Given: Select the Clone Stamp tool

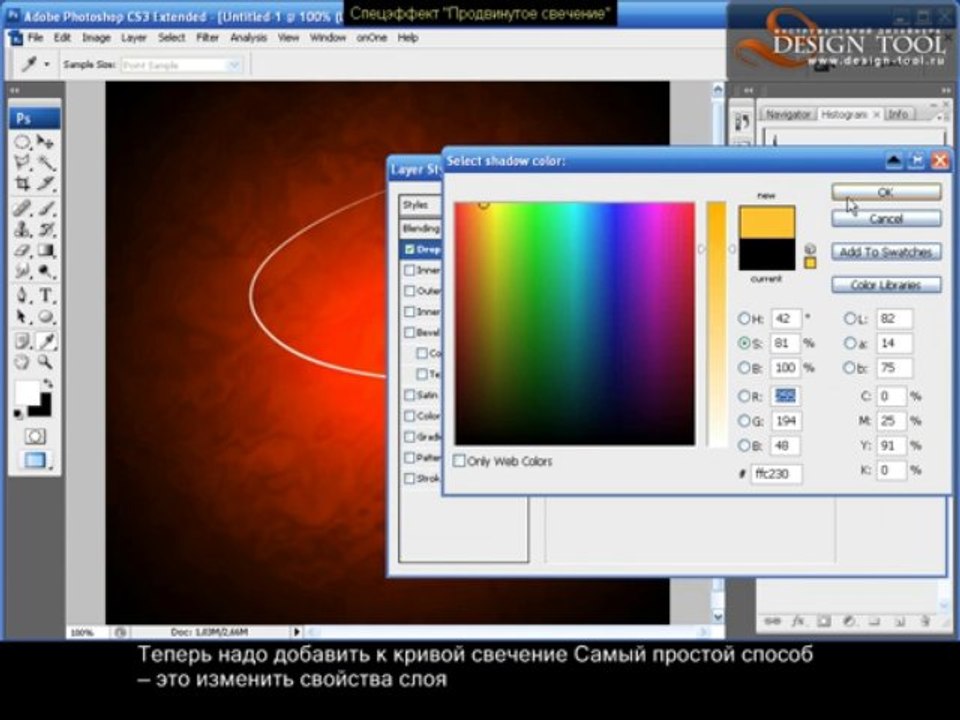Looking at the screenshot, I should (23, 230).
